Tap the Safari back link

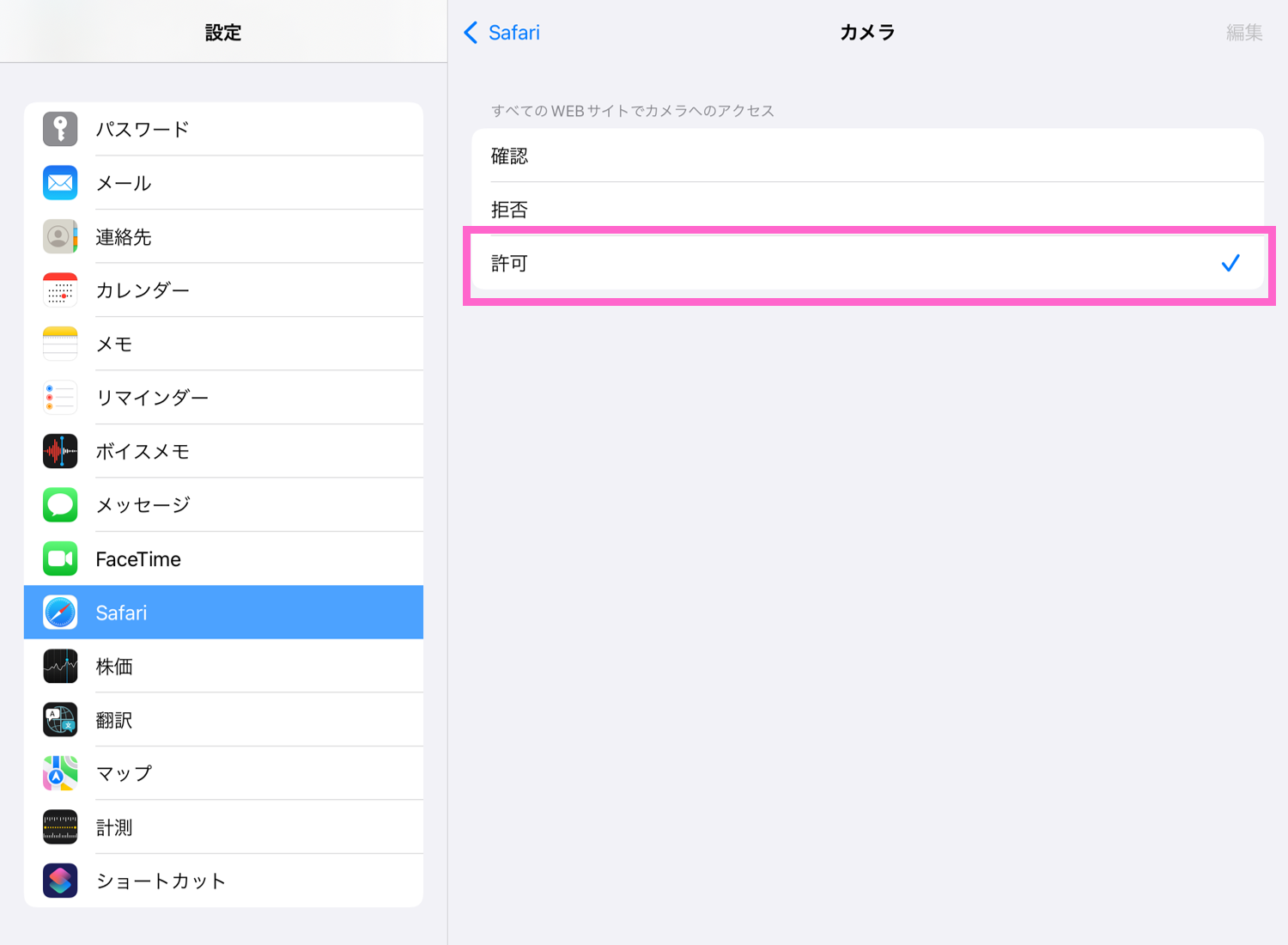[x=513, y=32]
